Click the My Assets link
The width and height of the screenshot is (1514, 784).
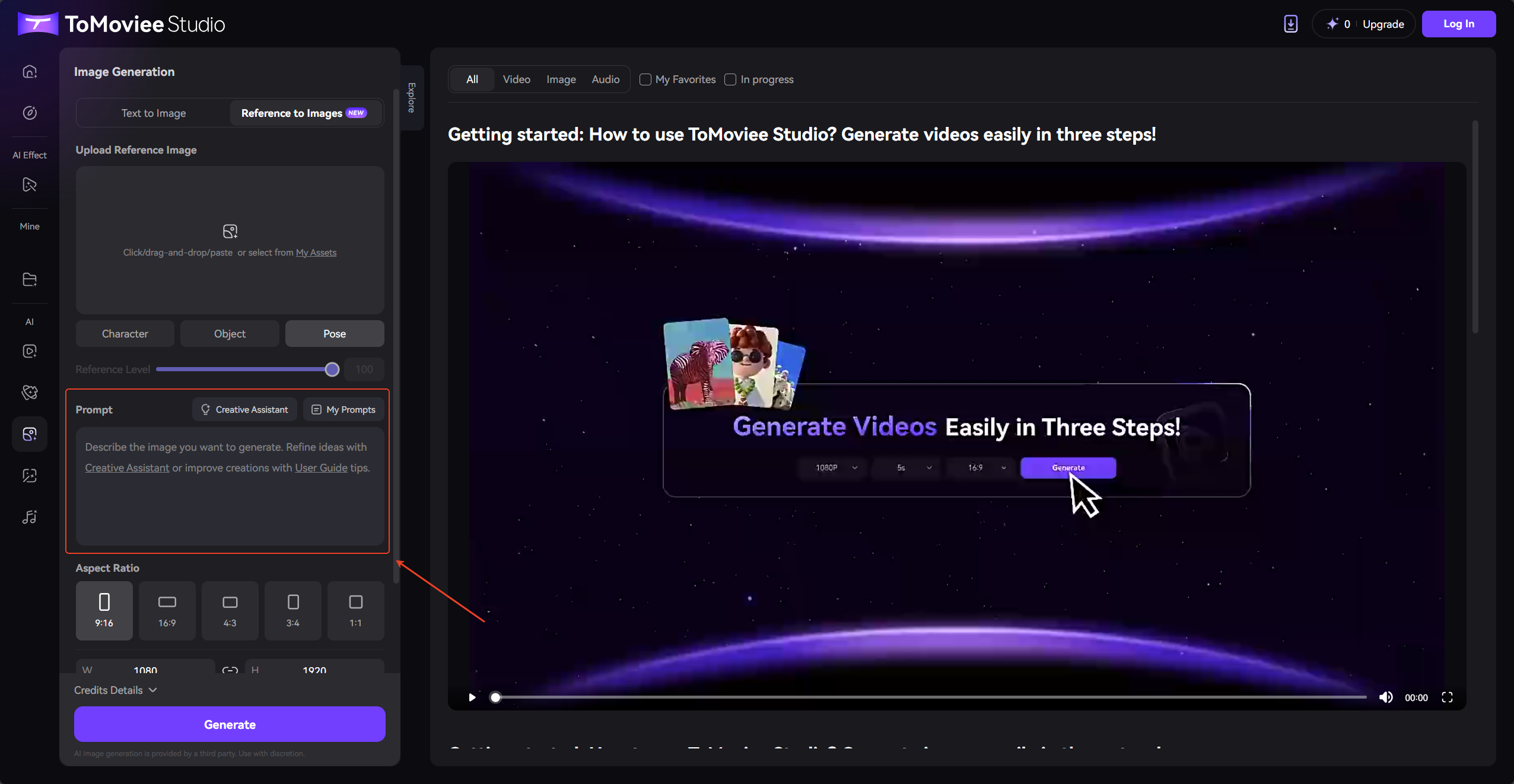pyautogui.click(x=316, y=253)
